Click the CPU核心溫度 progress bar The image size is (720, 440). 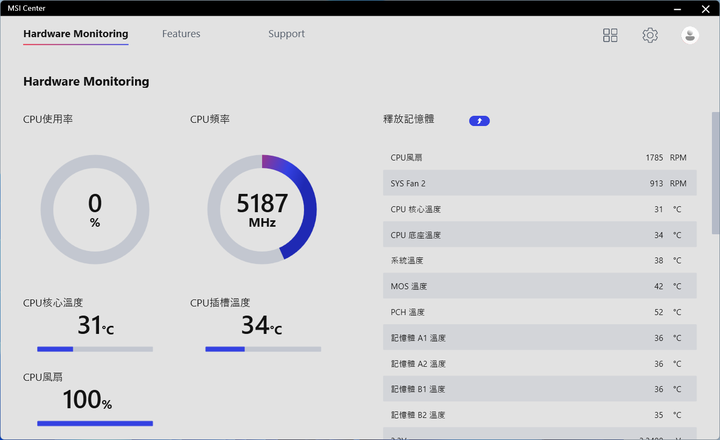tap(95, 349)
